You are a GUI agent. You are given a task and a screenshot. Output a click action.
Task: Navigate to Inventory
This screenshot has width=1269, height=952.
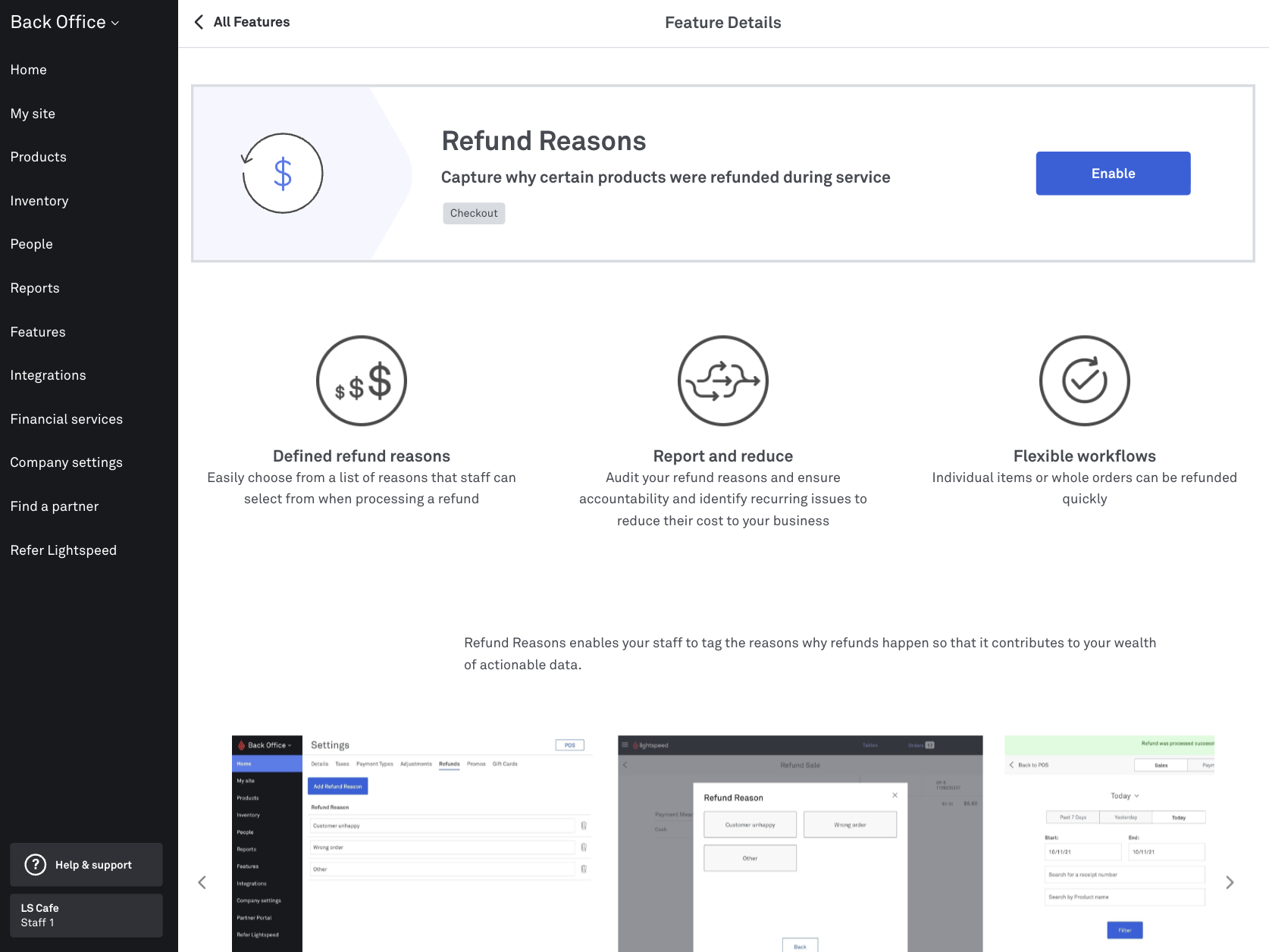39,201
